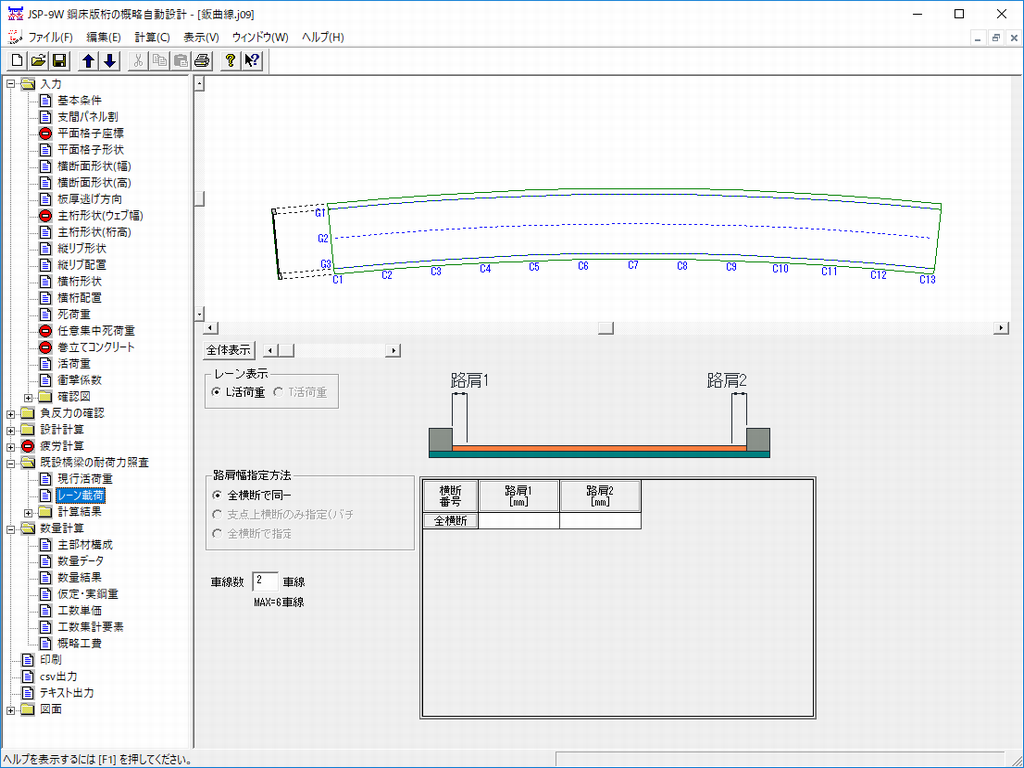Activate the context help pointer icon
This screenshot has height=768, width=1024.
pos(251,60)
